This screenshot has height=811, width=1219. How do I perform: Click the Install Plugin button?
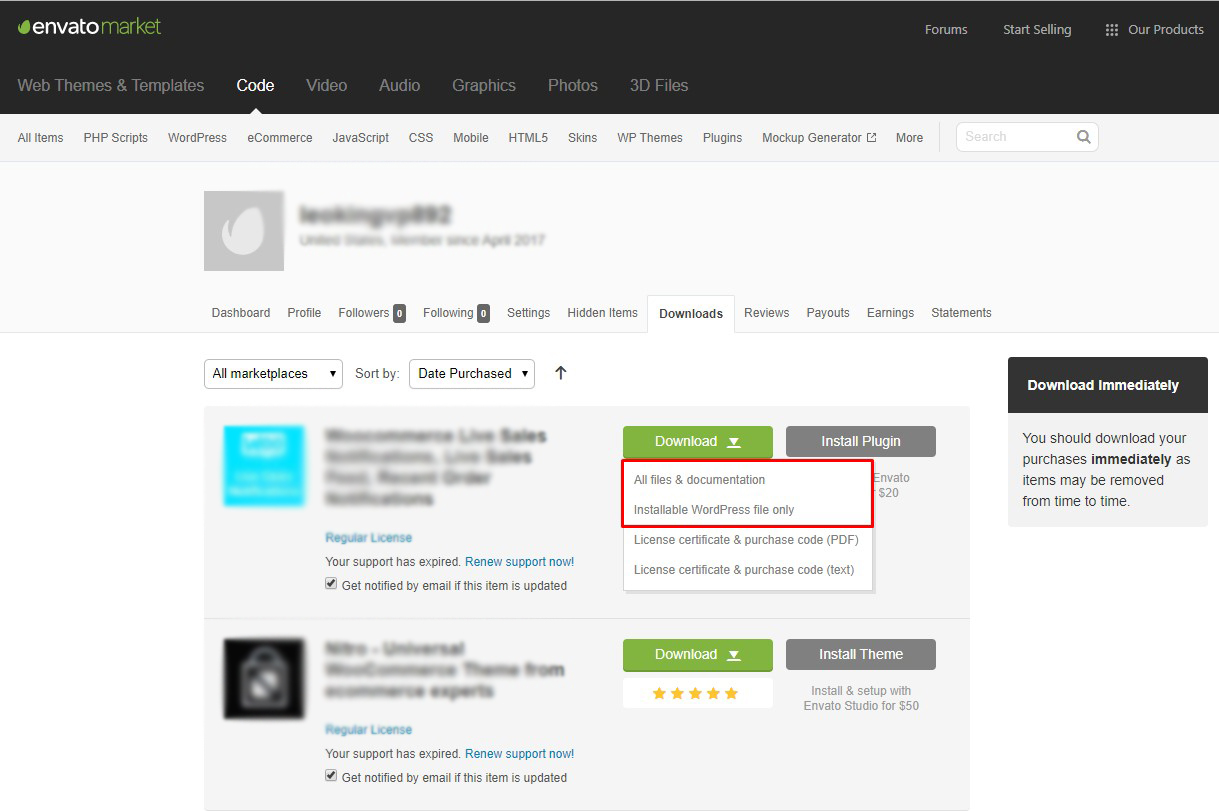(x=861, y=442)
